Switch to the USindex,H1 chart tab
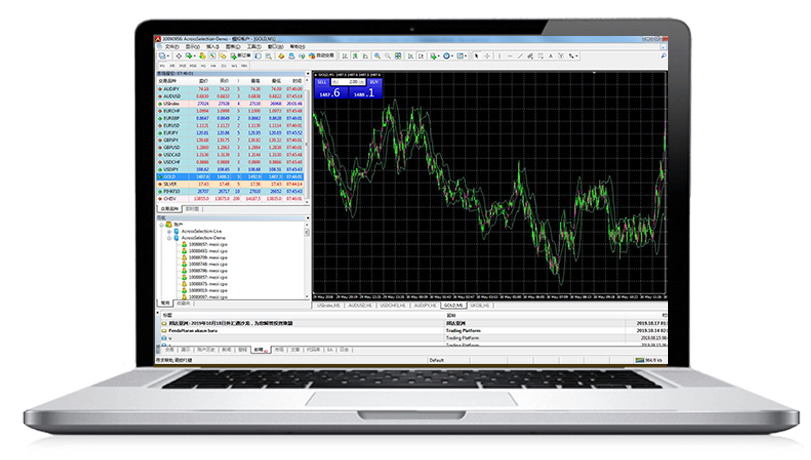Viewport: 811px width, 460px height. point(329,303)
